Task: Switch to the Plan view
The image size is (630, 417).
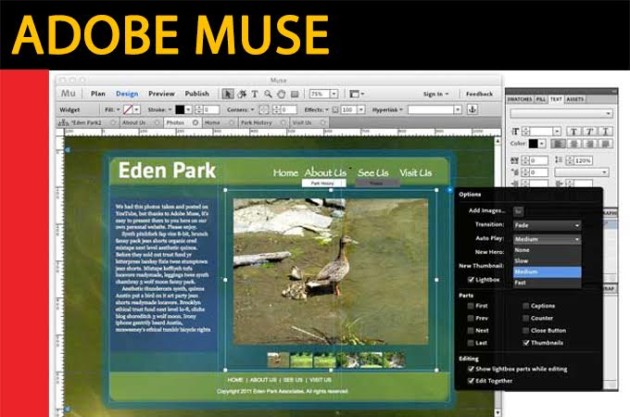Action: pyautogui.click(x=98, y=94)
